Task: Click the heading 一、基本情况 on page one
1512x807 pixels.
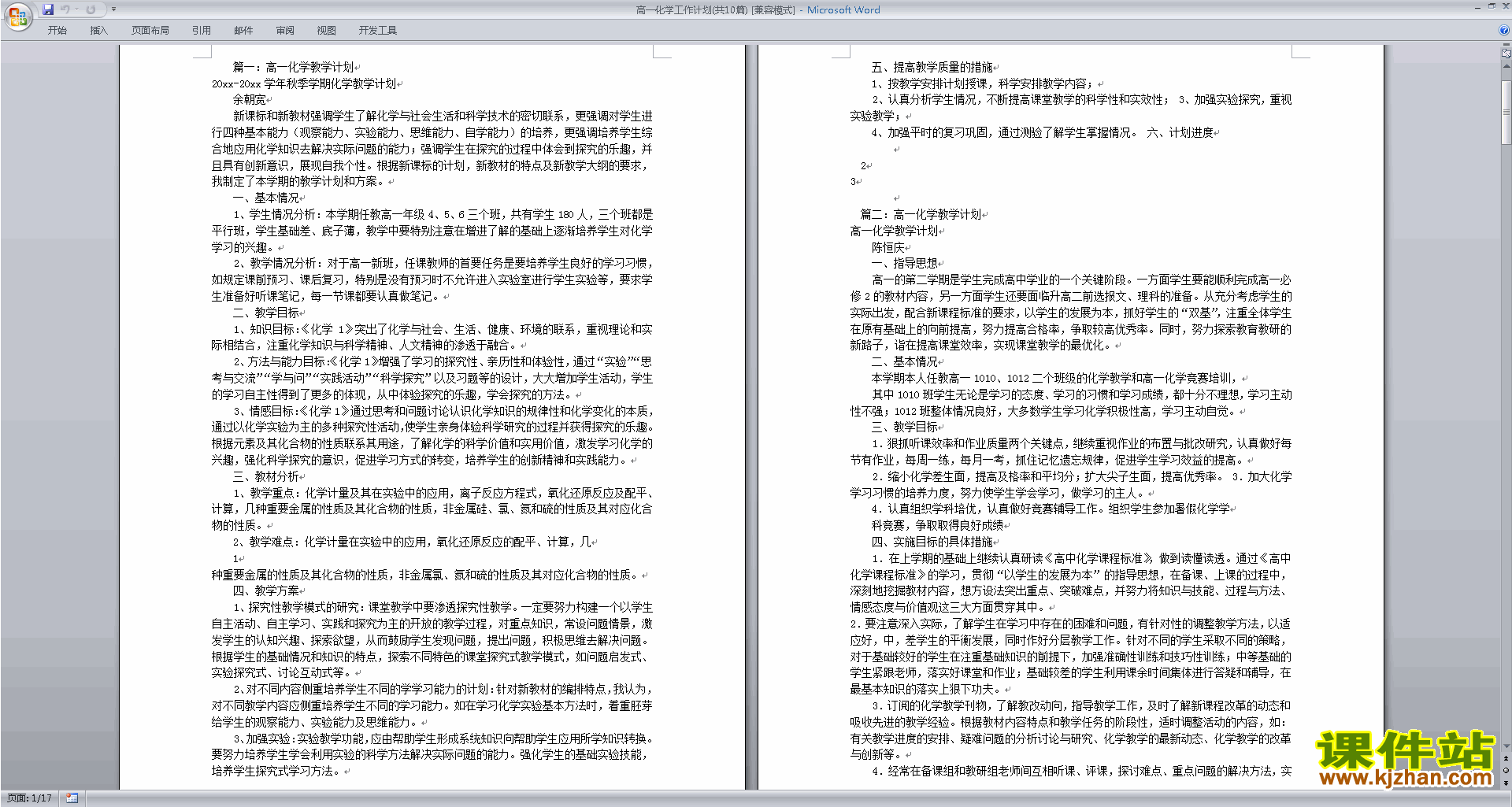Action: tap(265, 198)
